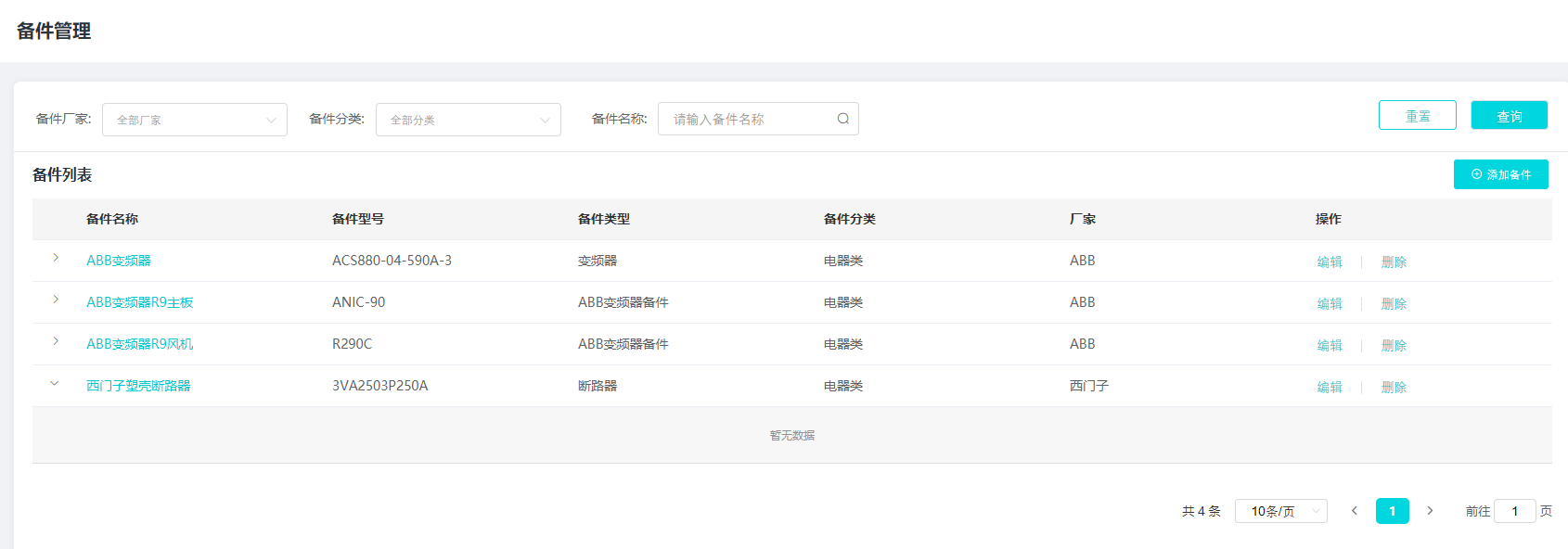
Task: Collapse the 西门子塑壳断路器 row
Action: coord(55,383)
